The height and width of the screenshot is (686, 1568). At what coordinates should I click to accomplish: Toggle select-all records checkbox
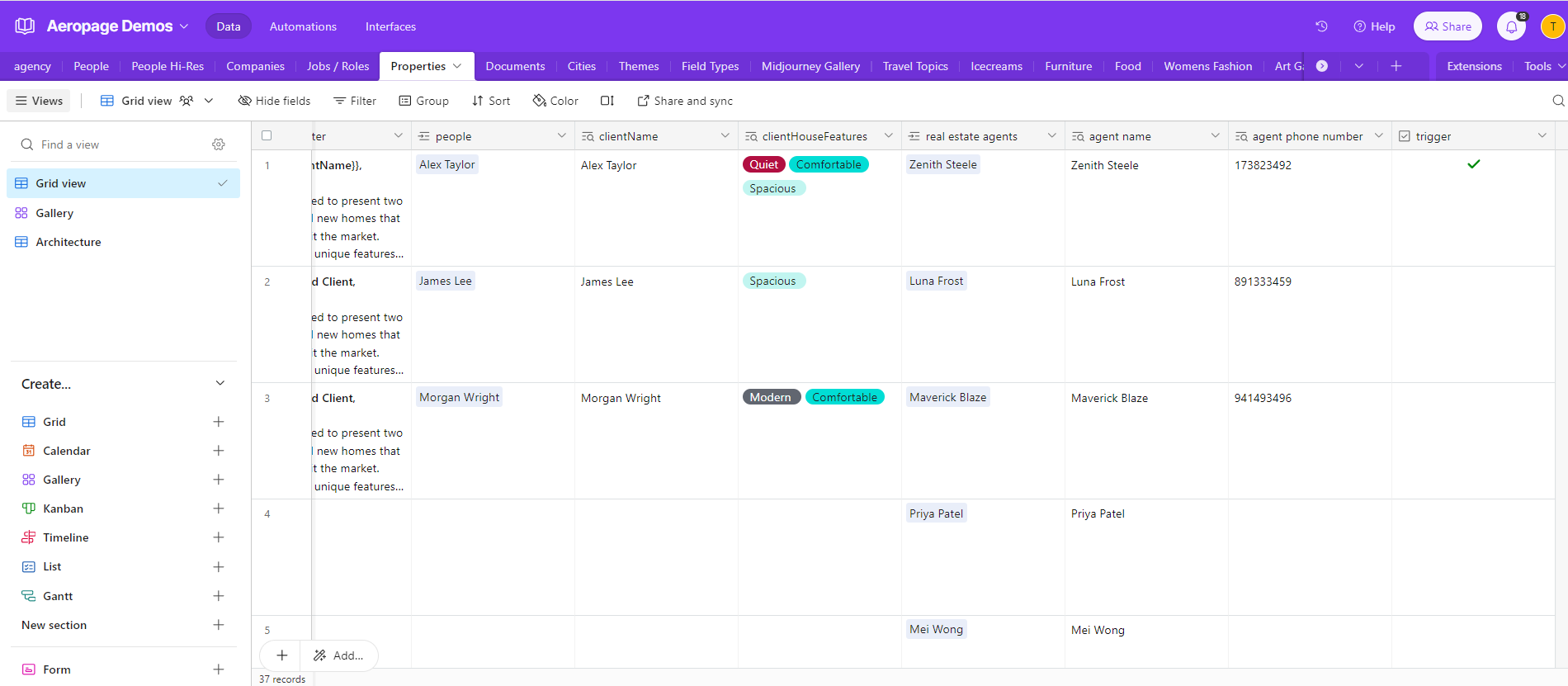[267, 135]
